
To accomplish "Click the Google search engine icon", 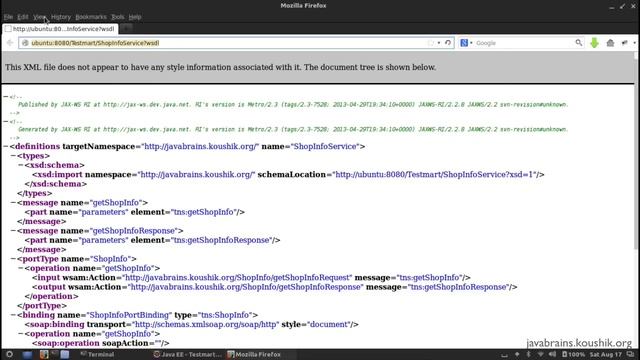I will point(464,43).
